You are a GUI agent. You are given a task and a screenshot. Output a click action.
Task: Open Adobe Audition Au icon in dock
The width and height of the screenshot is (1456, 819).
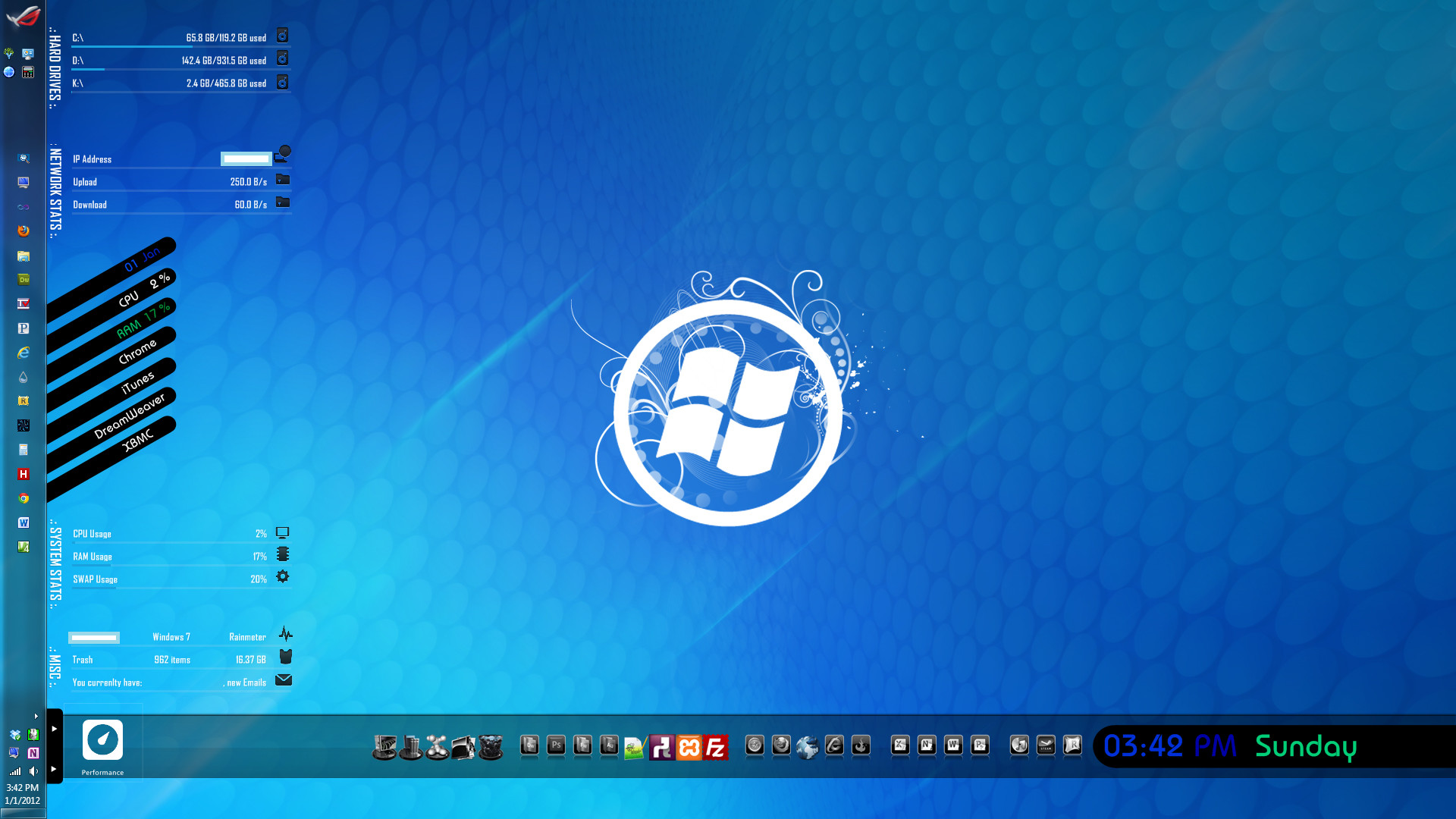click(609, 745)
